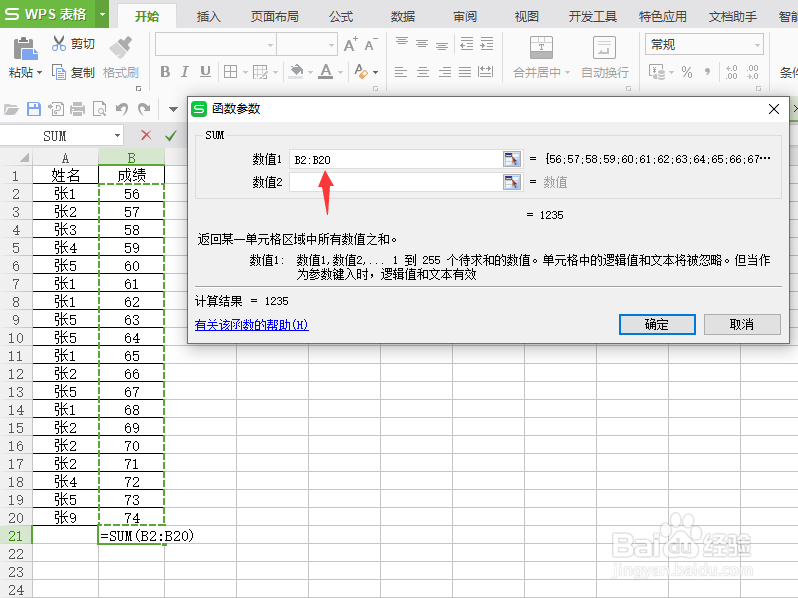Click the Cut scissors icon
The height and width of the screenshot is (598, 798).
[59, 43]
